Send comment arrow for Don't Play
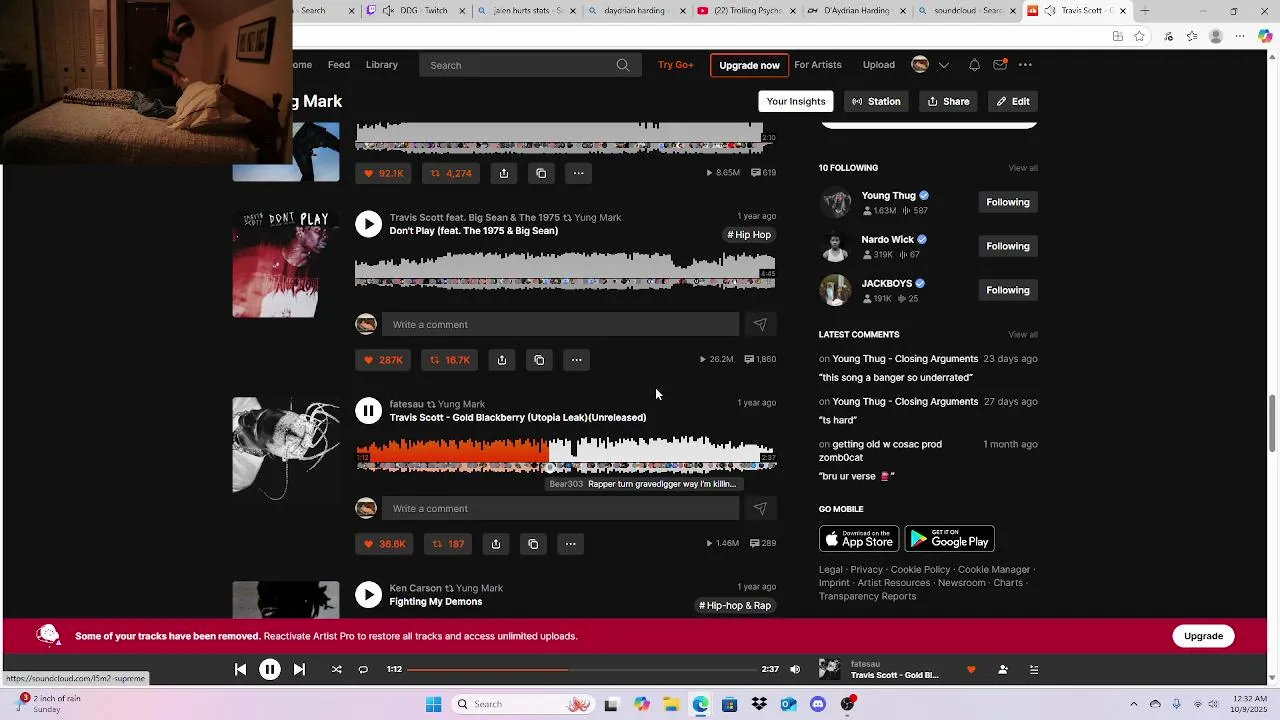This screenshot has height=720, width=1280. pos(760,324)
